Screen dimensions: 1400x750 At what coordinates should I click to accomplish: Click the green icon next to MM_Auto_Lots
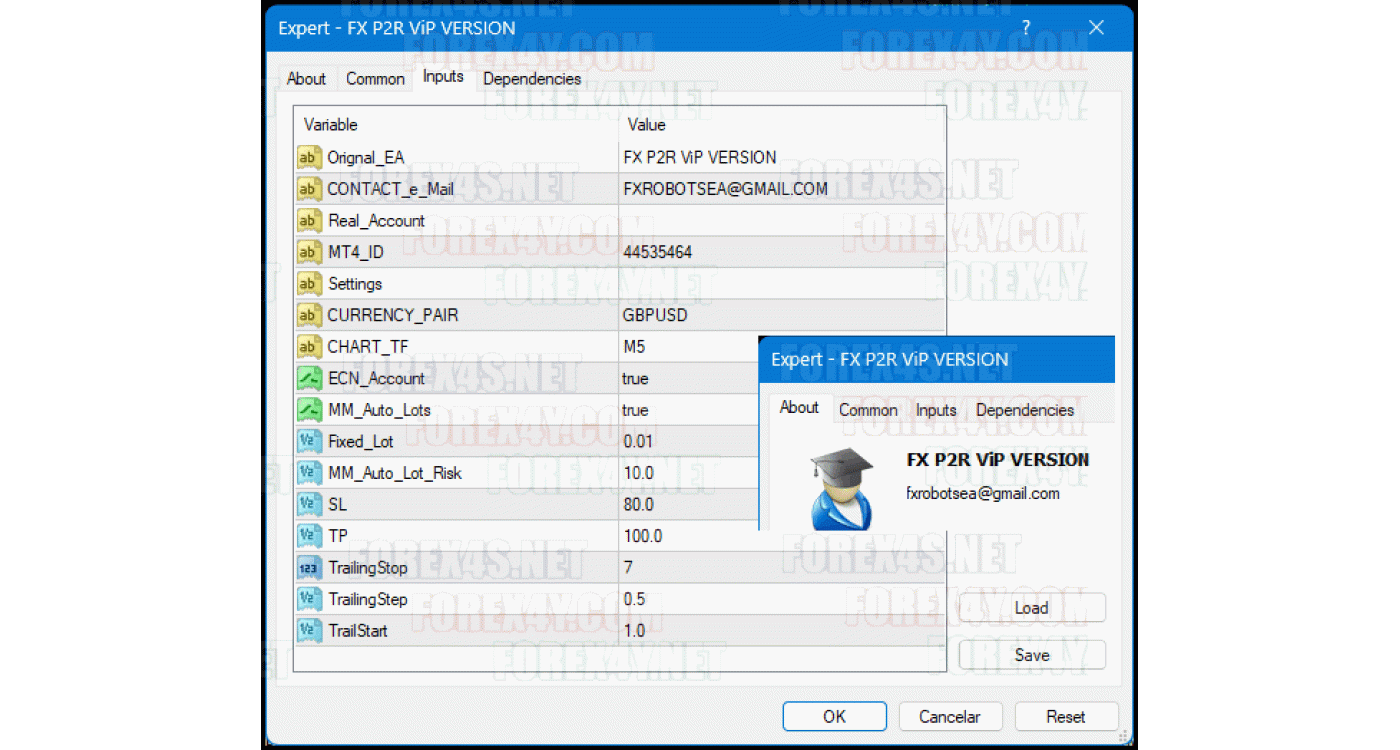tap(309, 410)
